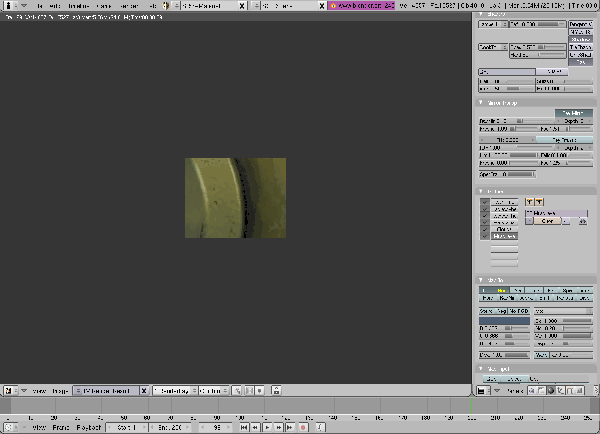This screenshot has height=434, width=600.
Task: Toggle TraShadow in the Shaders panel
Action: pyautogui.click(x=580, y=47)
